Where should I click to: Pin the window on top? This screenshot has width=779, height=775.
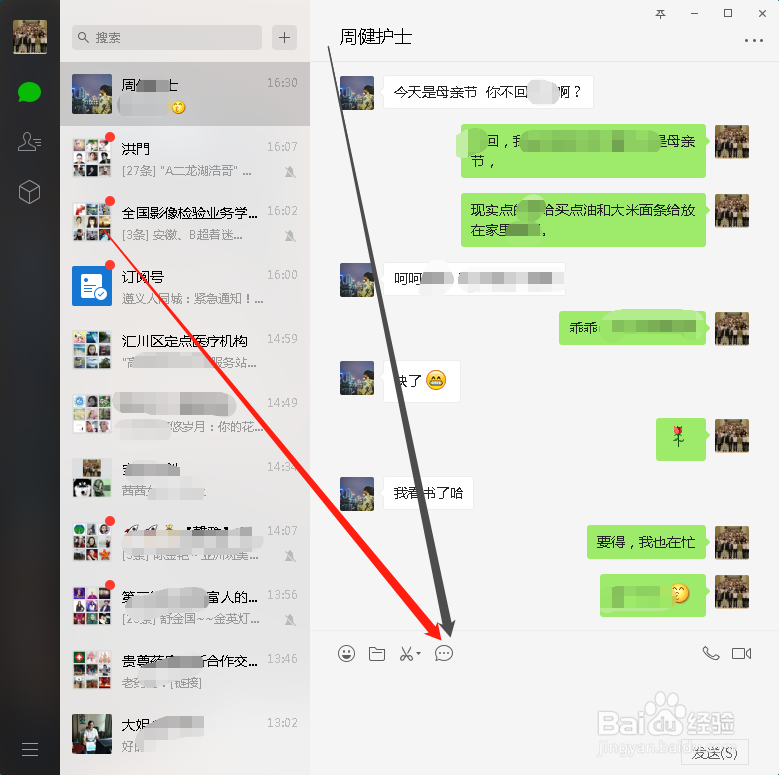660,14
